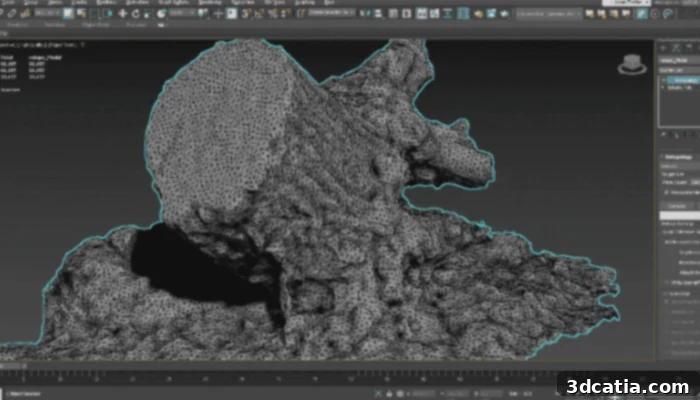Toggle the 3D Snaps icon
This screenshot has width=700, height=400.
click(246, 13)
